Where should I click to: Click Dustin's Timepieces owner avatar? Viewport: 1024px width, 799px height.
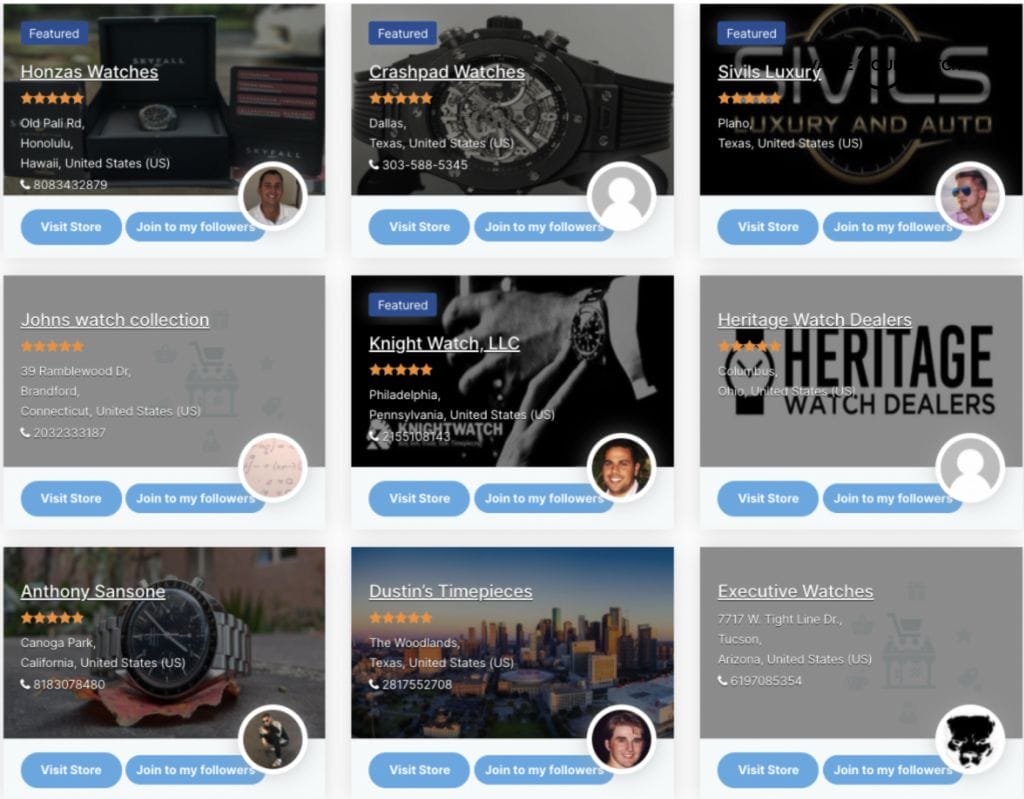pos(621,739)
